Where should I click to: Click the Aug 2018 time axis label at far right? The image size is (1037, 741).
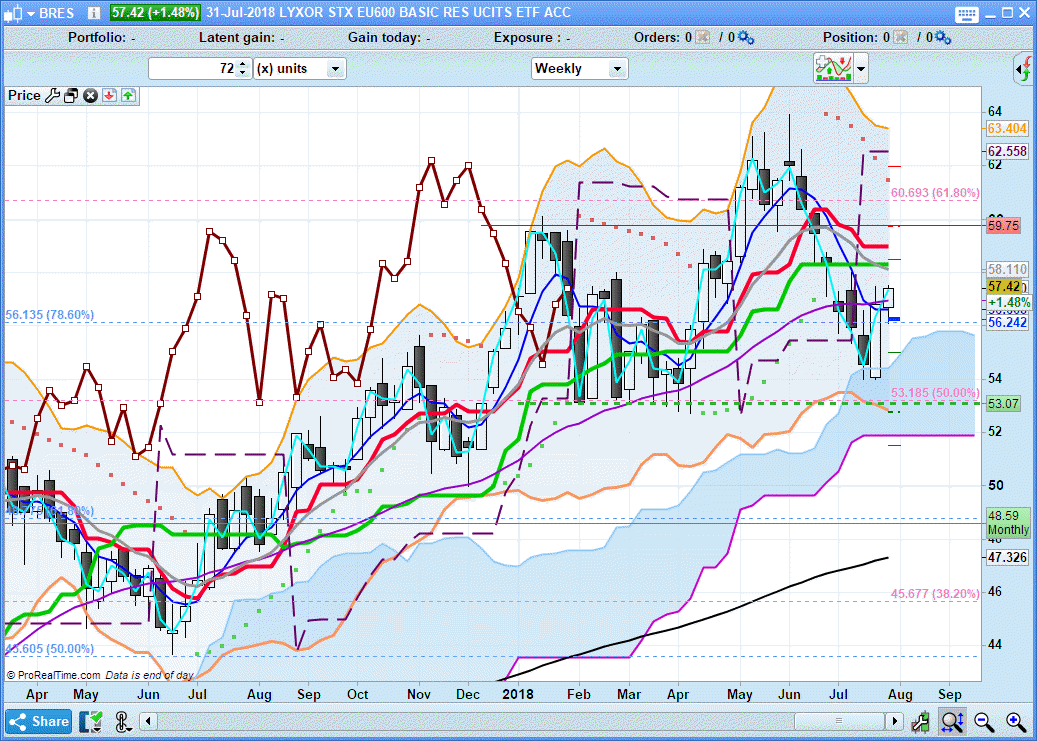click(x=901, y=695)
